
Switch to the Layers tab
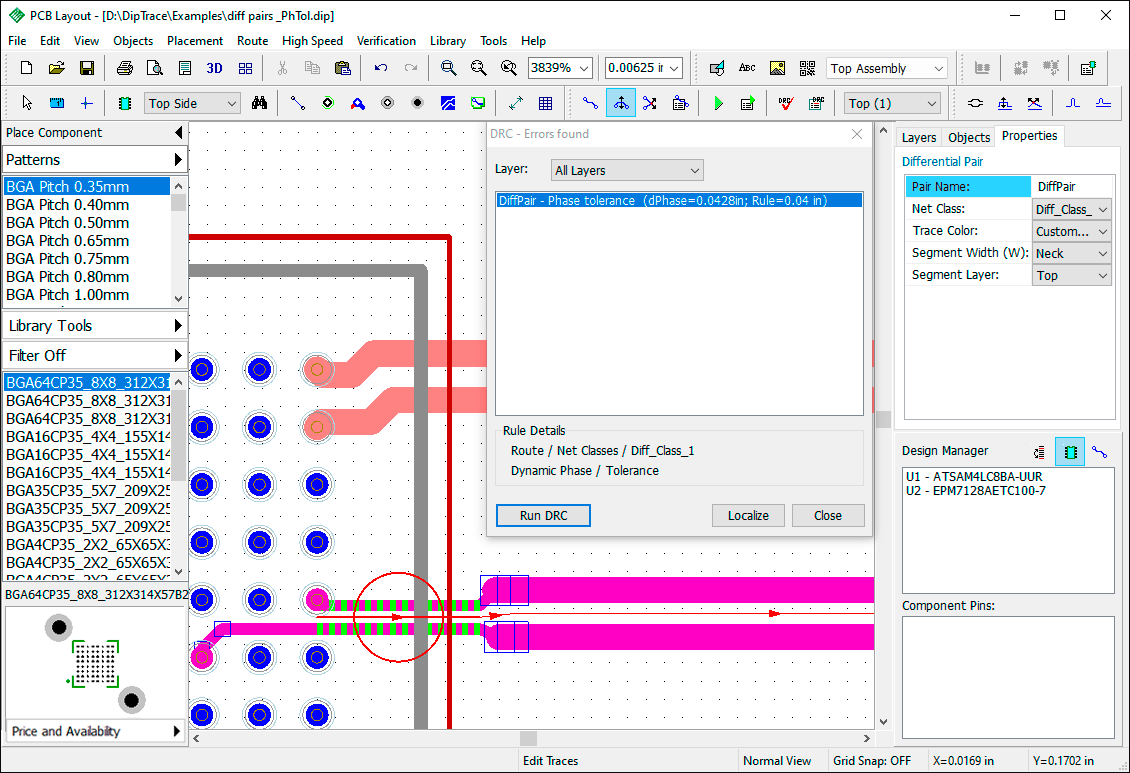tap(919, 137)
